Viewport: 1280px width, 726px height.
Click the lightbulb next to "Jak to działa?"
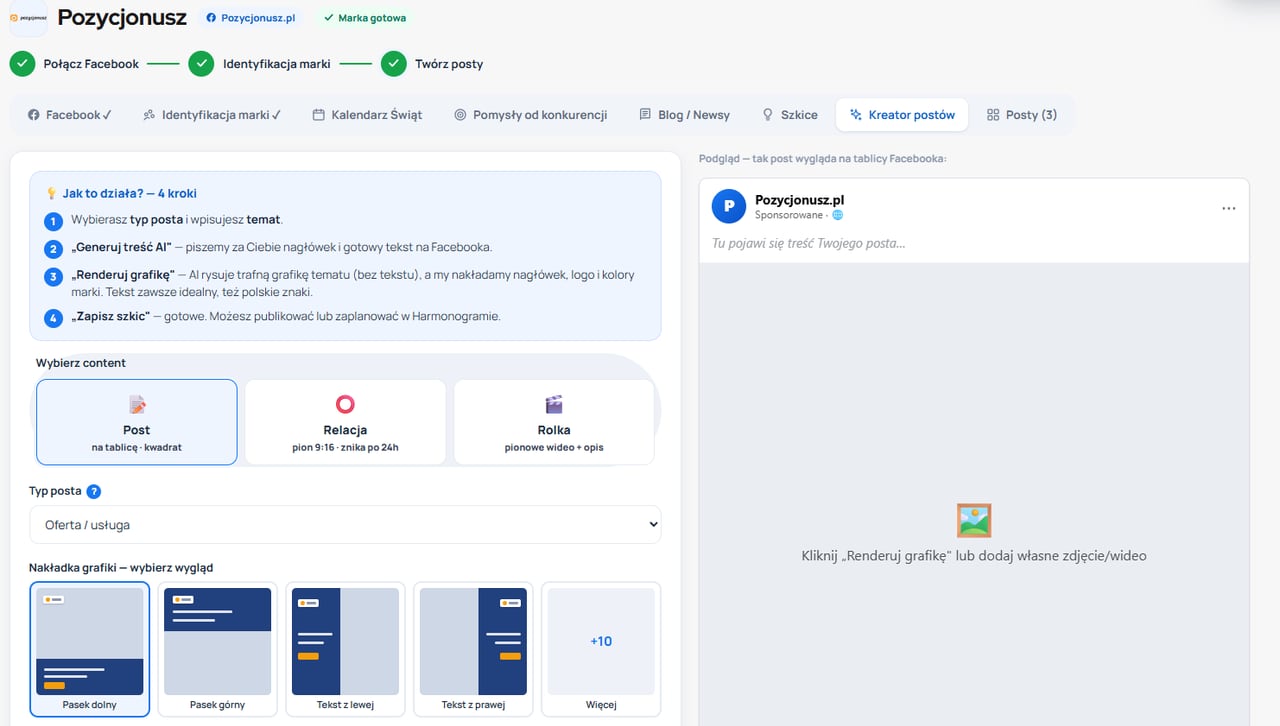(51, 194)
